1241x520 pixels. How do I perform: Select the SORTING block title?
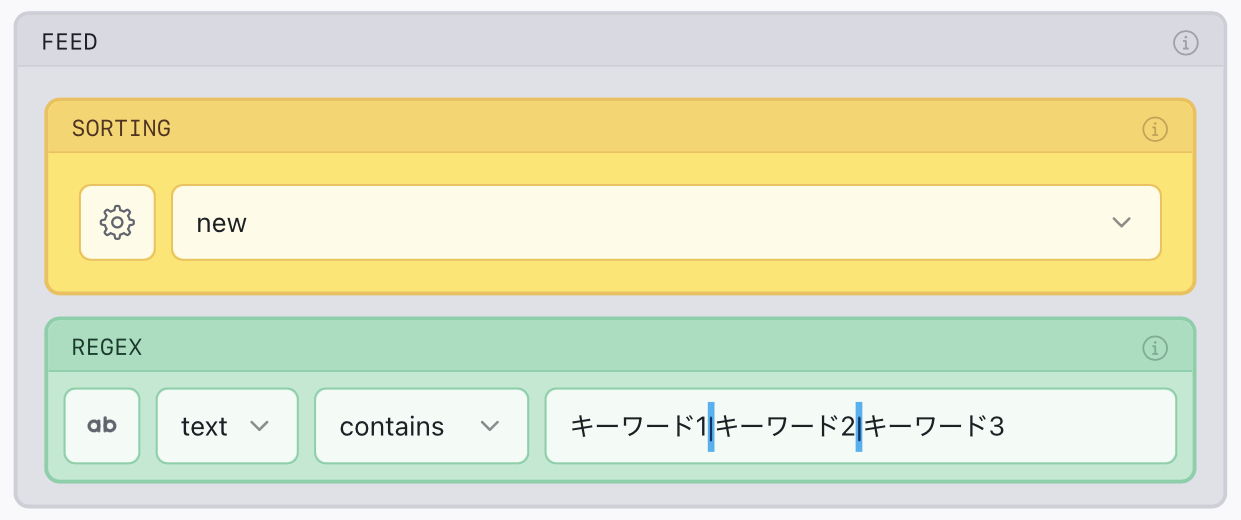pyautogui.click(x=121, y=129)
